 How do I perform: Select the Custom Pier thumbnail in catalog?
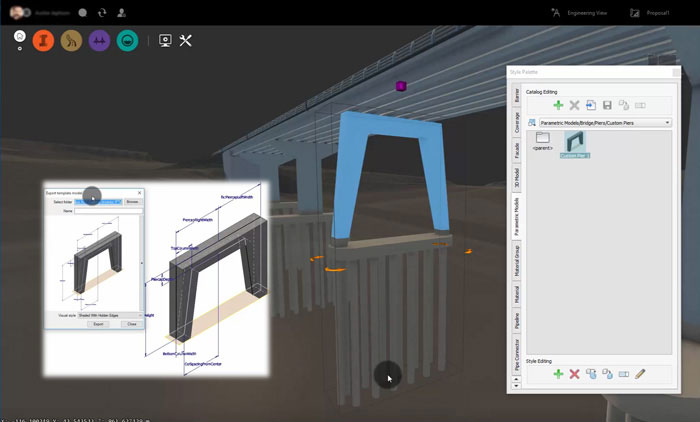coord(574,144)
